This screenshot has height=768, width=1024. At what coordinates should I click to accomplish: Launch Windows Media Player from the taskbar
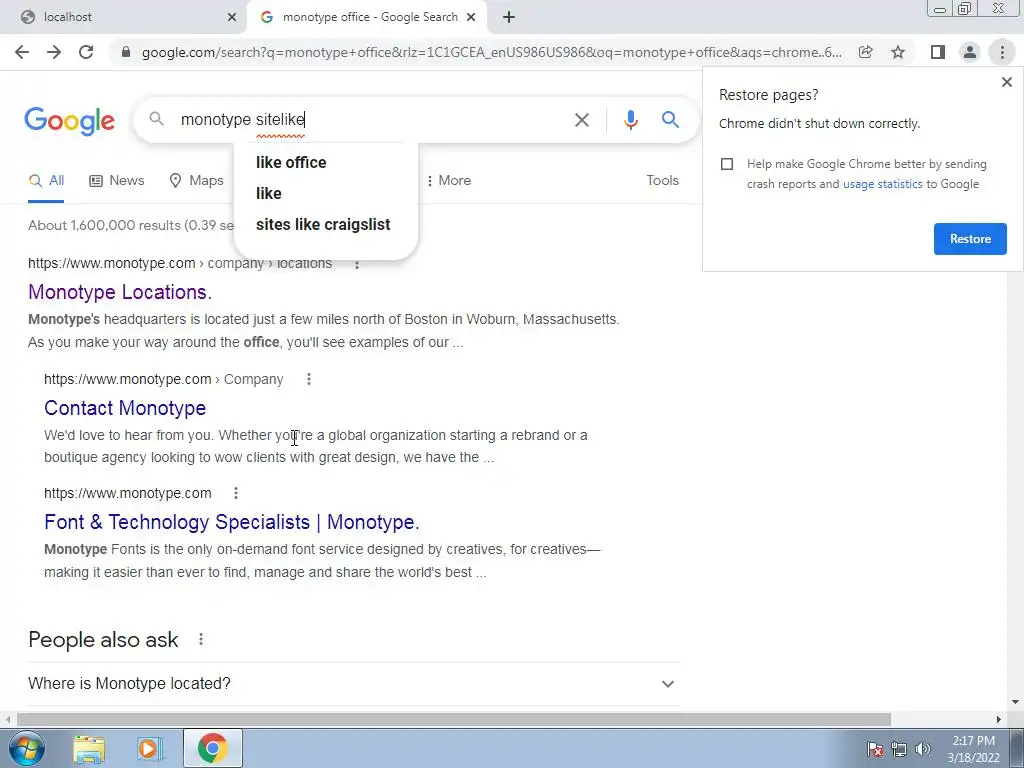149,749
